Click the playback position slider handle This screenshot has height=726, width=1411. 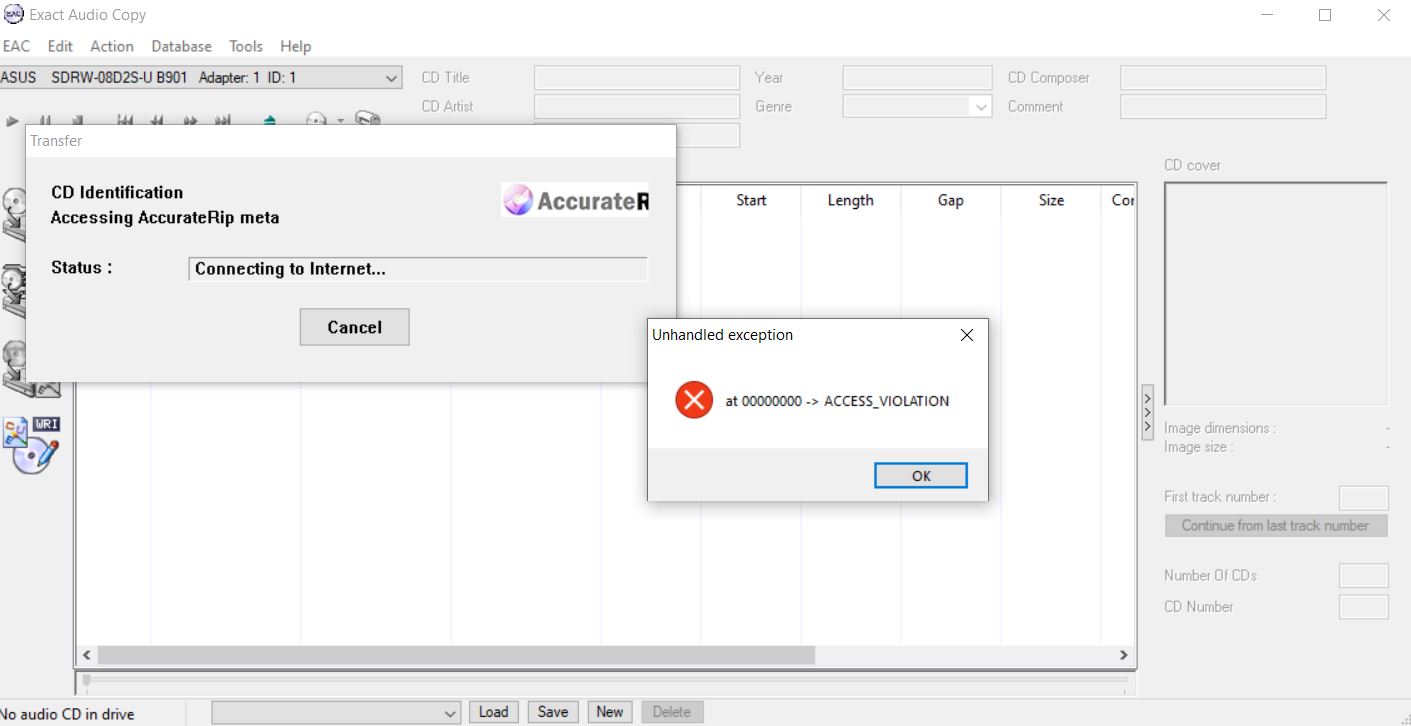click(x=87, y=681)
